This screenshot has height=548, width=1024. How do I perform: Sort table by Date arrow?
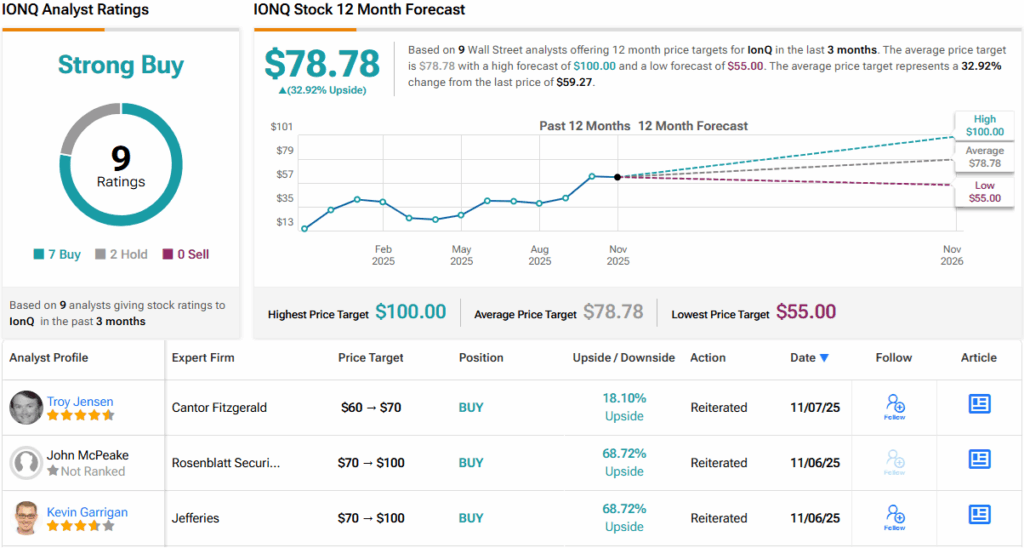824,358
